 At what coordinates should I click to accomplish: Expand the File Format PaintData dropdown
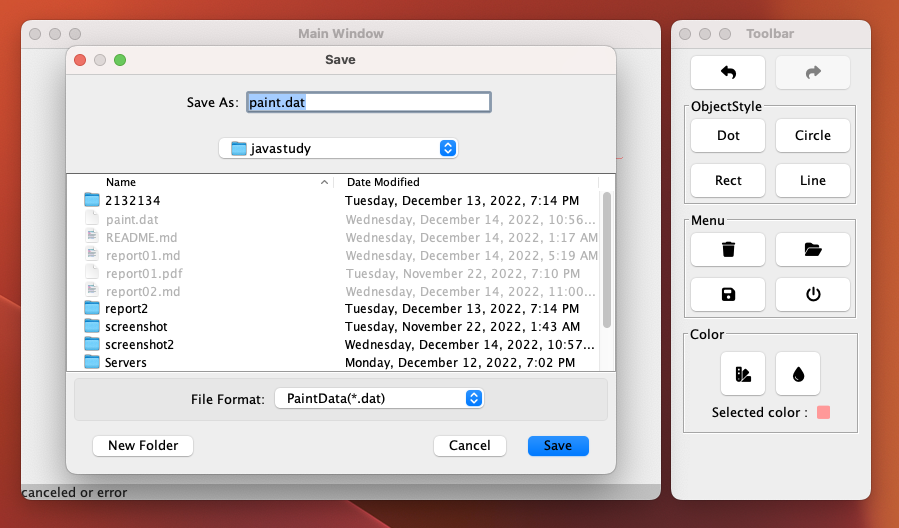[x=378, y=398]
